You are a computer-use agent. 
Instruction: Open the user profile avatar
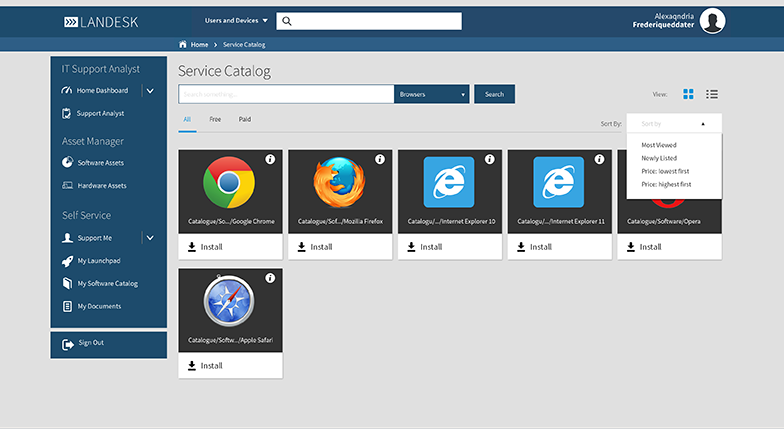tap(713, 21)
